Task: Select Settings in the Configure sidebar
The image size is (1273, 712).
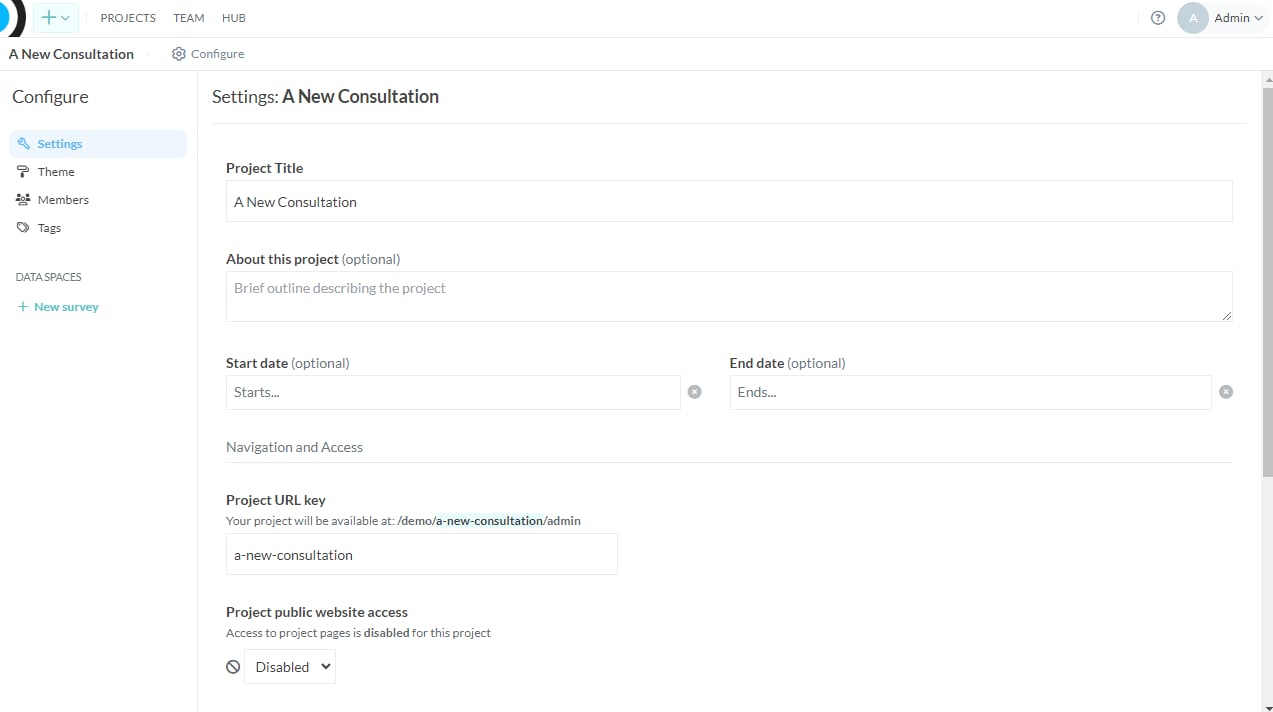Action: pyautogui.click(x=98, y=144)
